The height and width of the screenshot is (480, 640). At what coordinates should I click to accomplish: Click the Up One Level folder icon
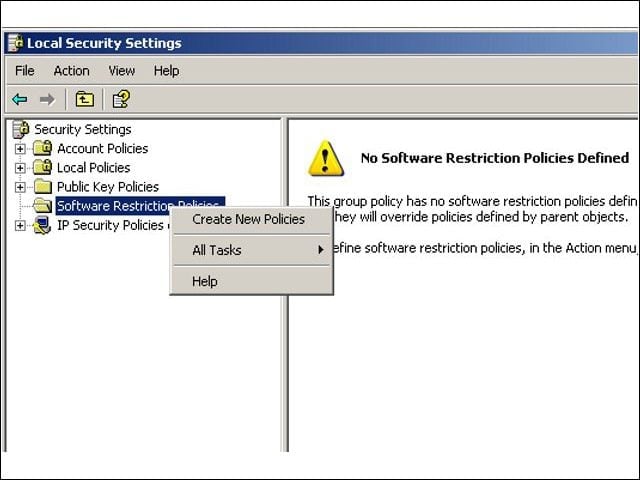coord(84,99)
